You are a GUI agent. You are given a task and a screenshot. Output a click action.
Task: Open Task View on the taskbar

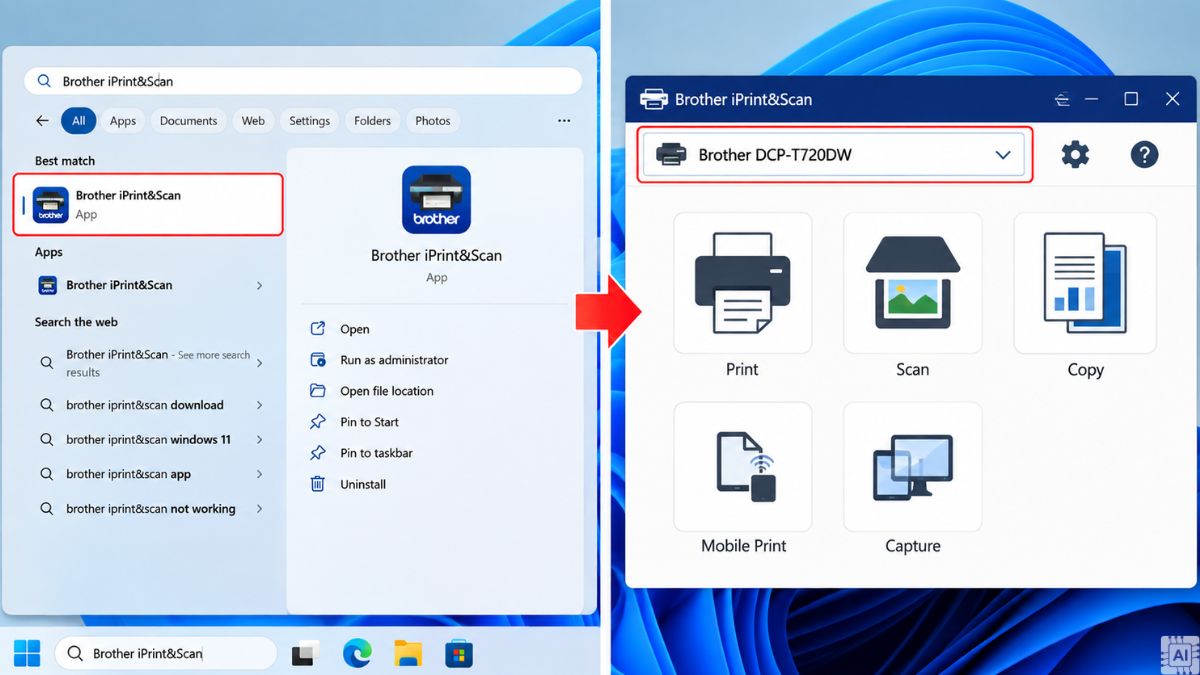click(x=305, y=654)
